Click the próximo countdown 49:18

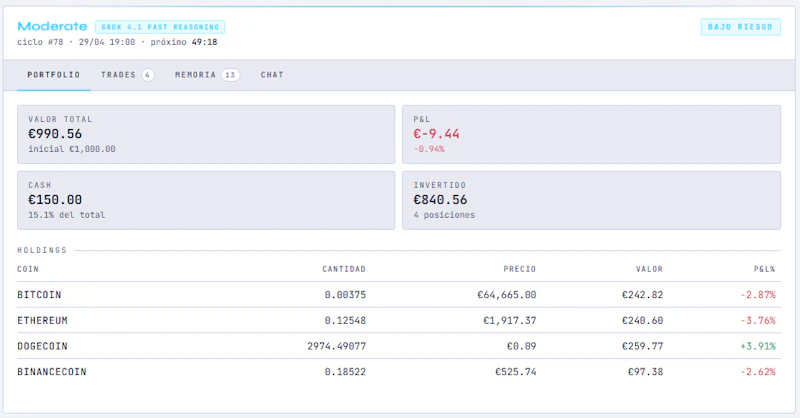click(205, 42)
